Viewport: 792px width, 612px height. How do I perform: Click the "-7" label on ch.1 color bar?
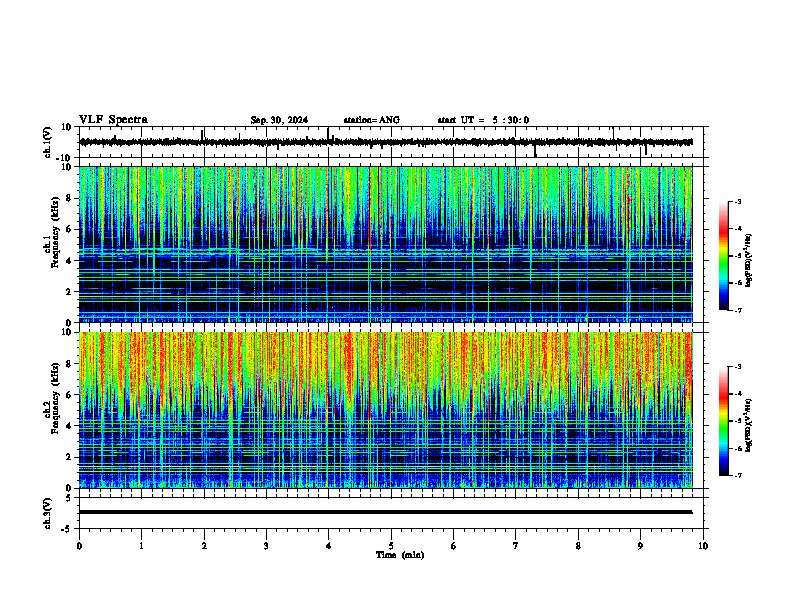[738, 311]
